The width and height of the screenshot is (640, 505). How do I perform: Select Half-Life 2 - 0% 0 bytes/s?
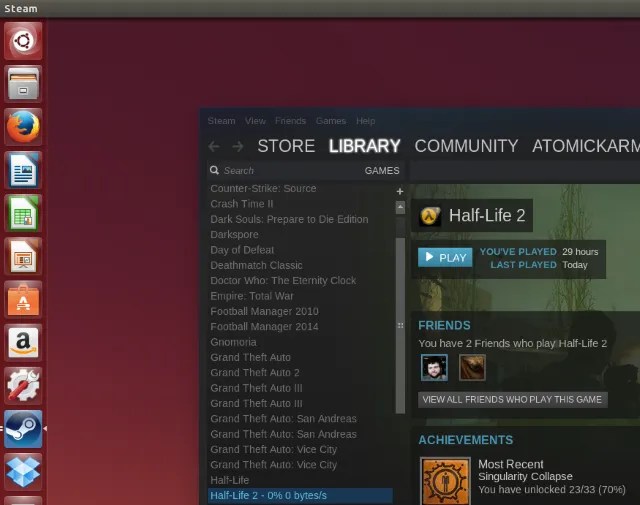pyautogui.click(x=300, y=496)
